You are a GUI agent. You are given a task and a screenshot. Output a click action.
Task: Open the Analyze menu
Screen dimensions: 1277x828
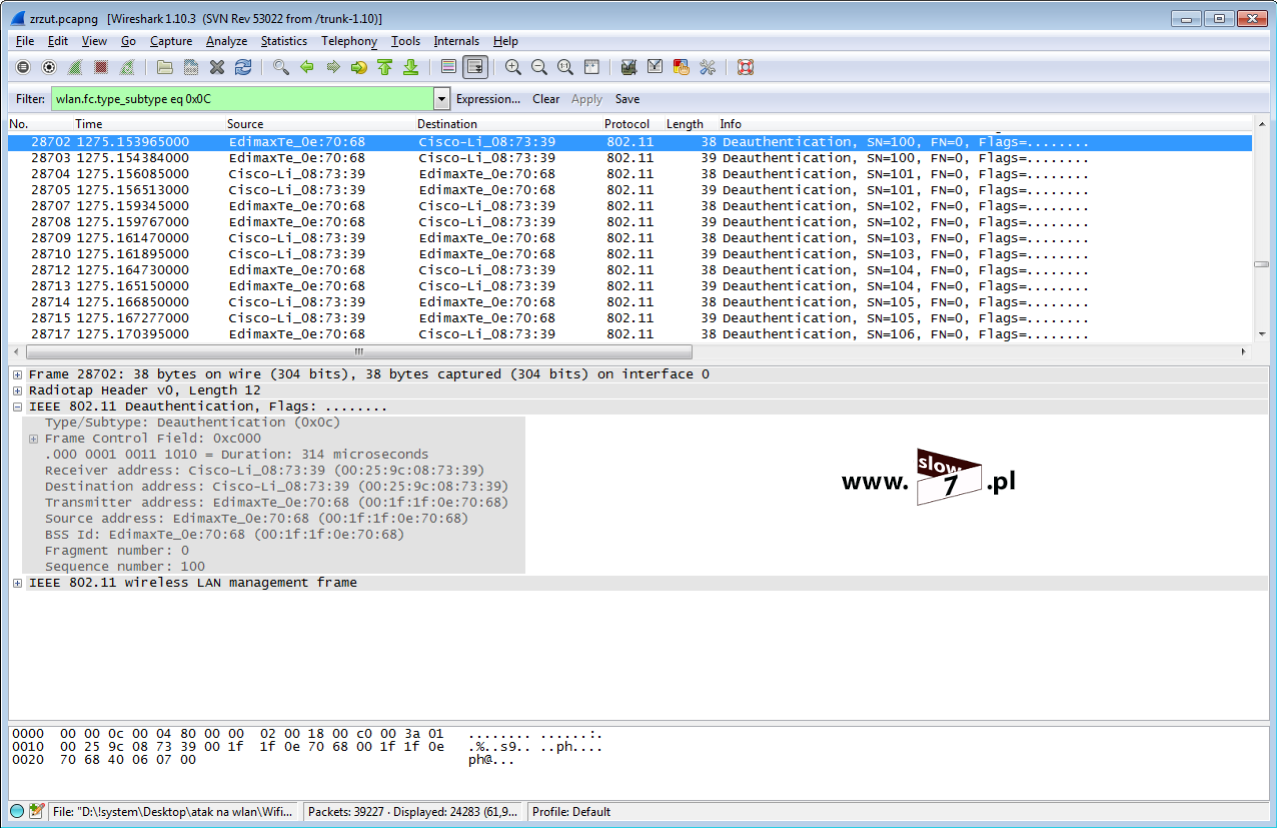point(226,41)
